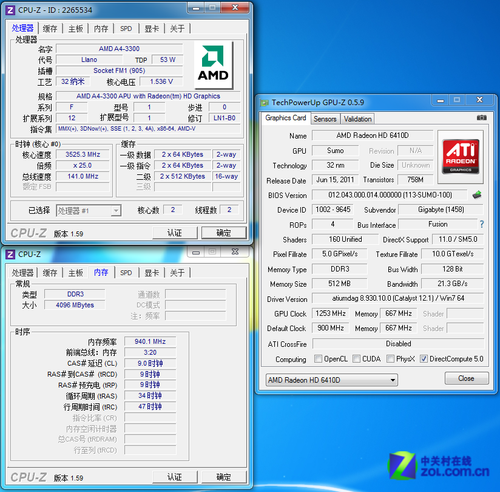The height and width of the screenshot is (492, 500).
Task: Switch to 主板 tab in top CPU-Z window
Action: 76,29
